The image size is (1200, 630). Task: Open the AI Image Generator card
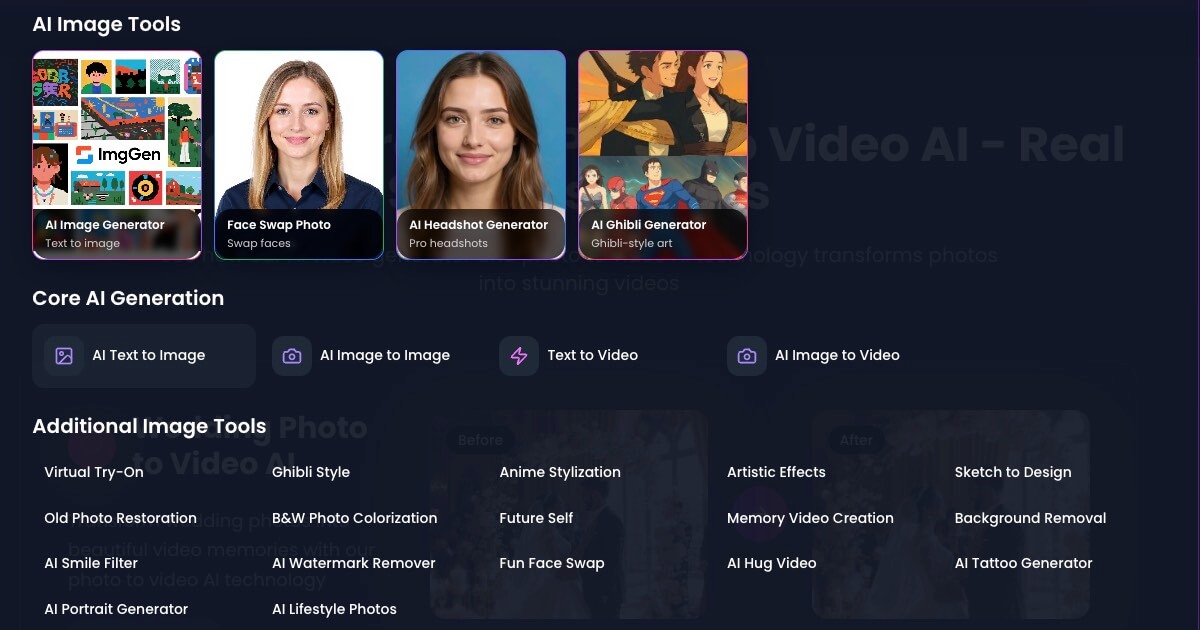coord(117,155)
